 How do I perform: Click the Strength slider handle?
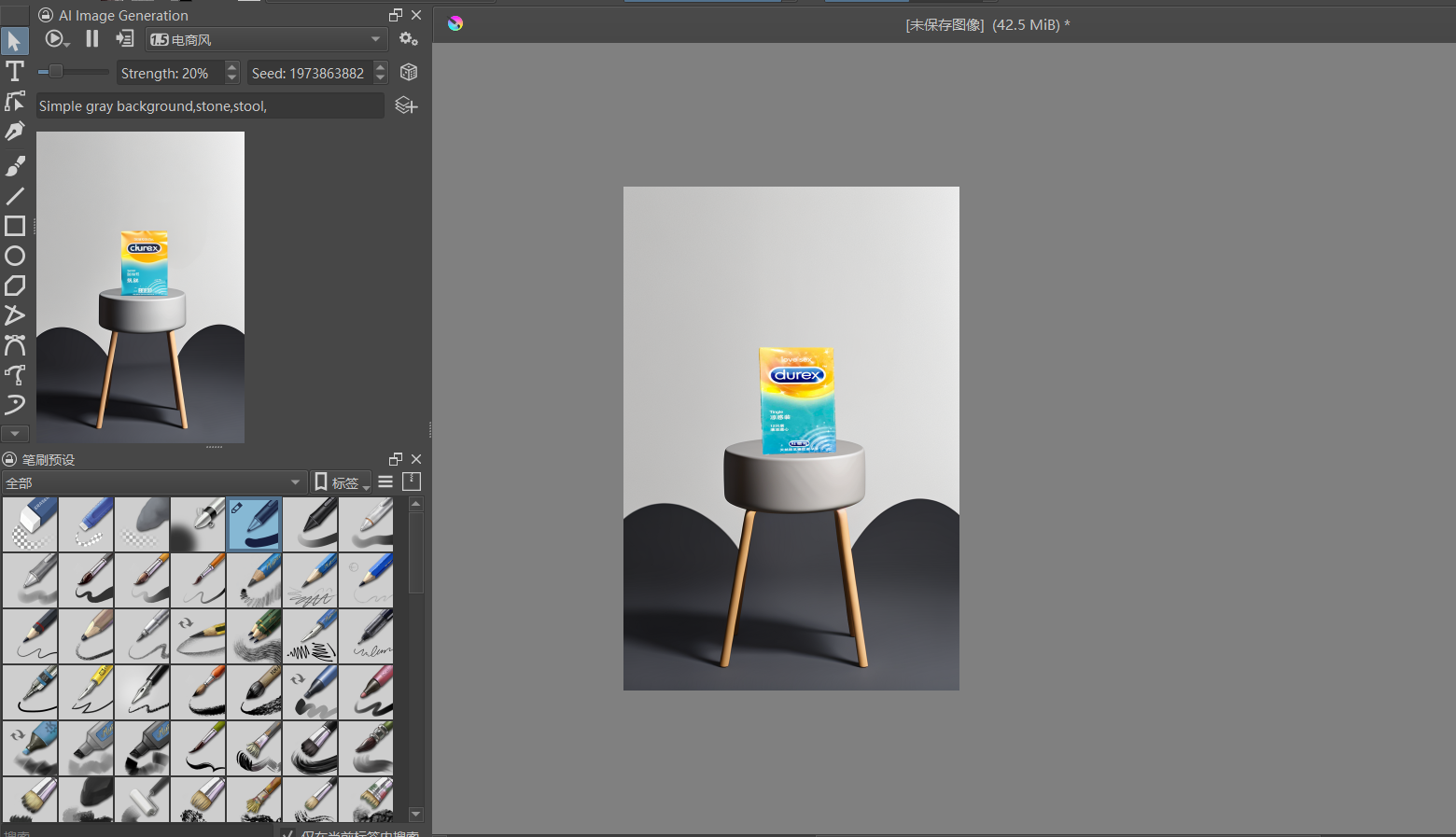pos(55,72)
